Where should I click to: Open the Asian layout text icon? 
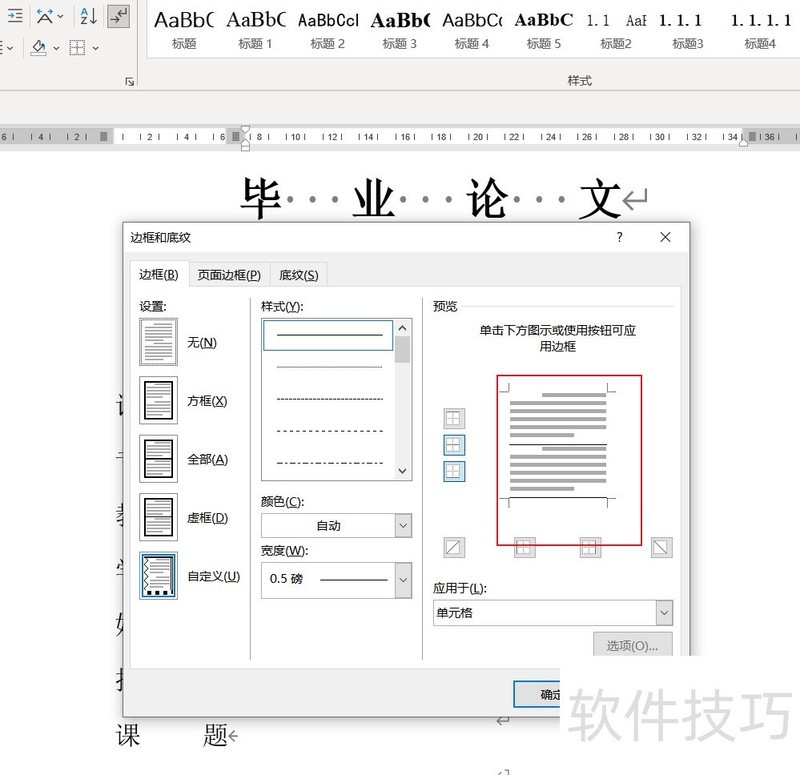tap(45, 17)
